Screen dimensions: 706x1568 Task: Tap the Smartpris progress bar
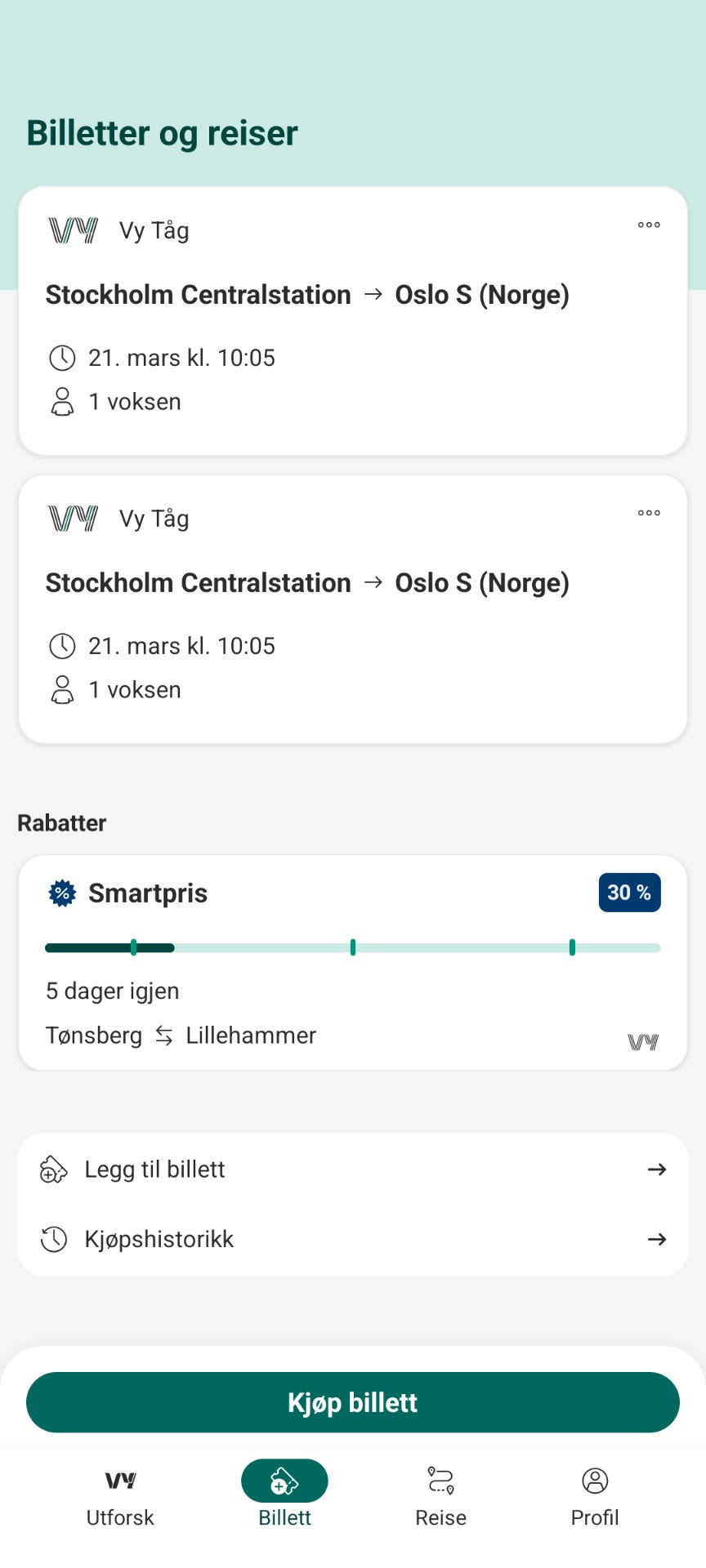click(353, 947)
